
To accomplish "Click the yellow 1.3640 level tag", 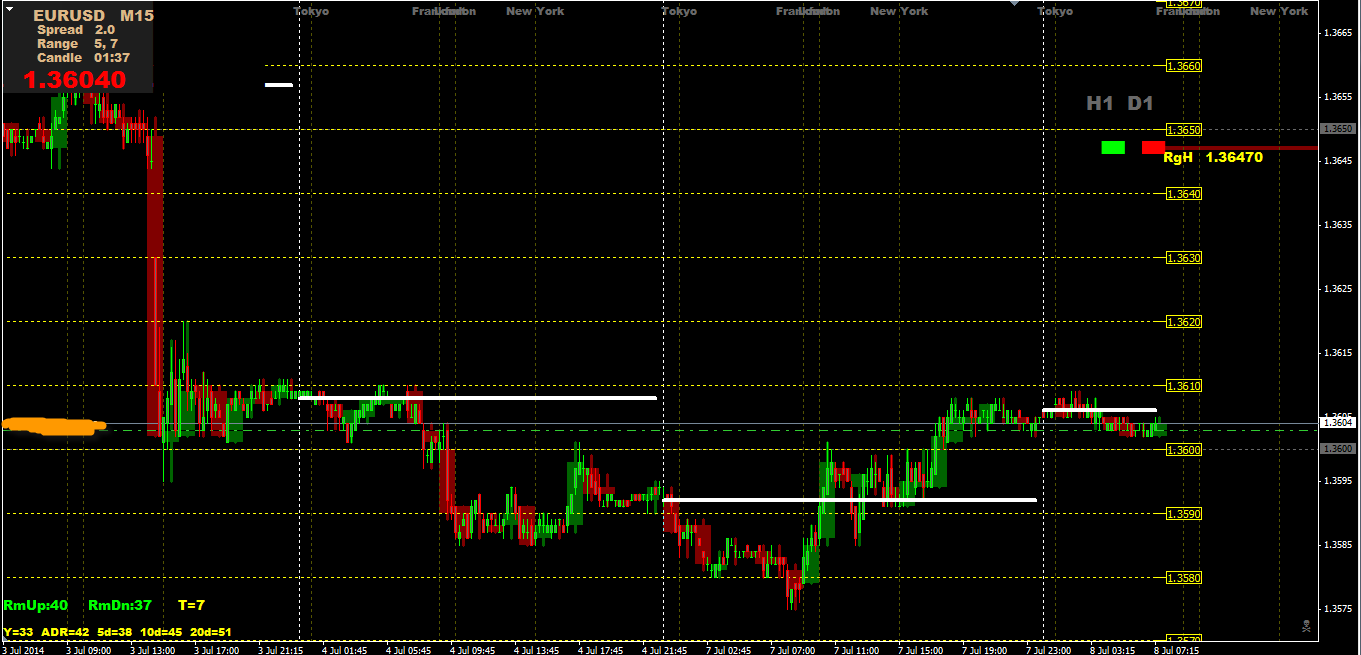I will click(x=1184, y=194).
